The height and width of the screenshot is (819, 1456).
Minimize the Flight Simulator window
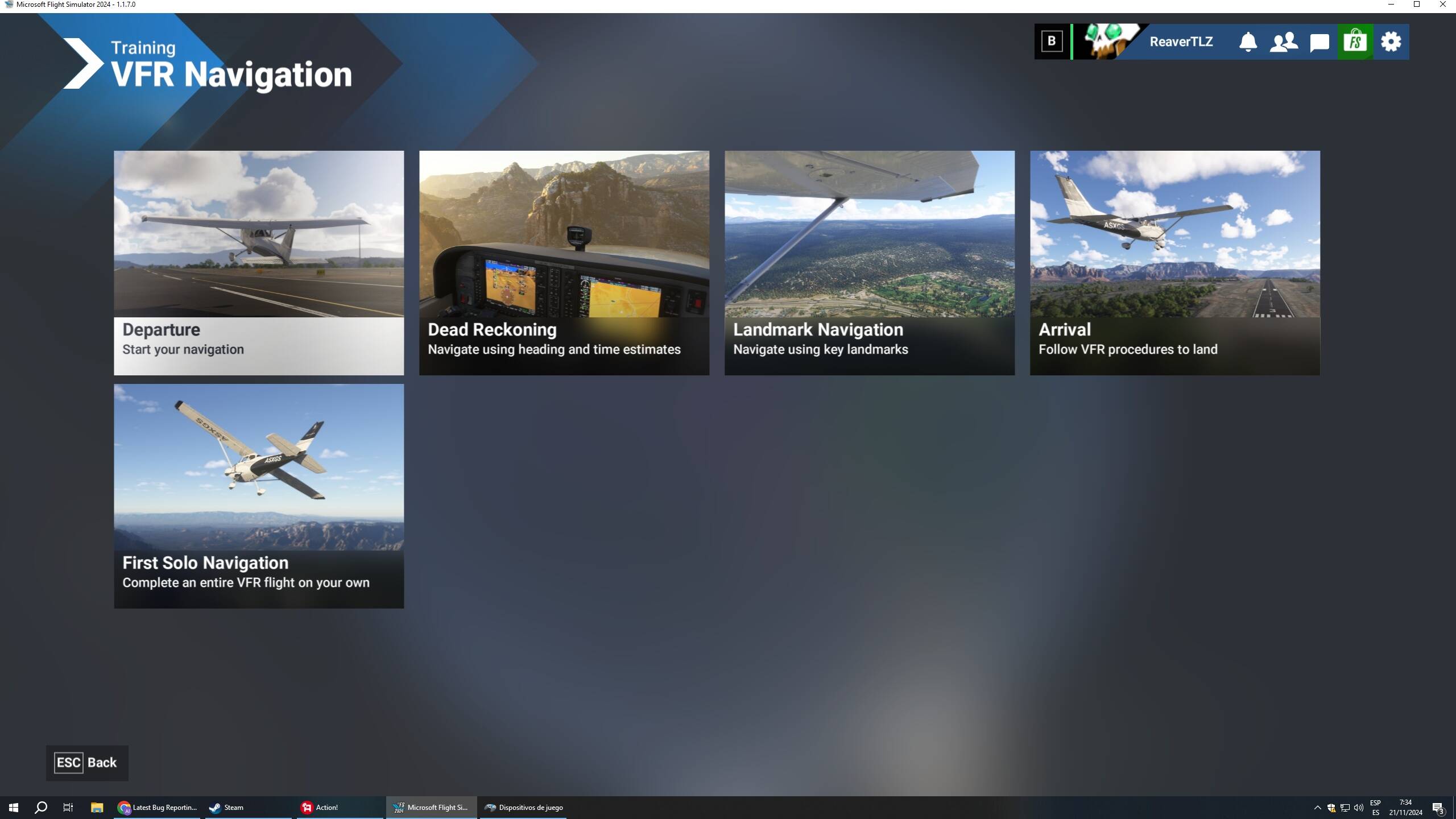[1391, 5]
